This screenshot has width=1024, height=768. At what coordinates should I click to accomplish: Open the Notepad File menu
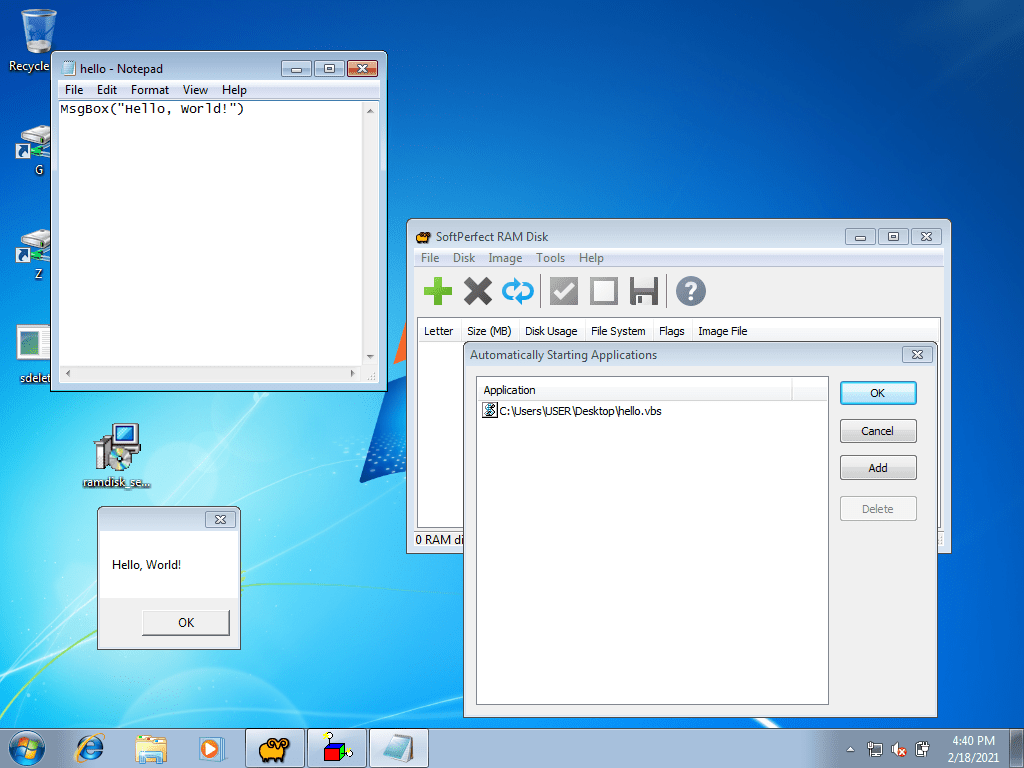click(74, 90)
